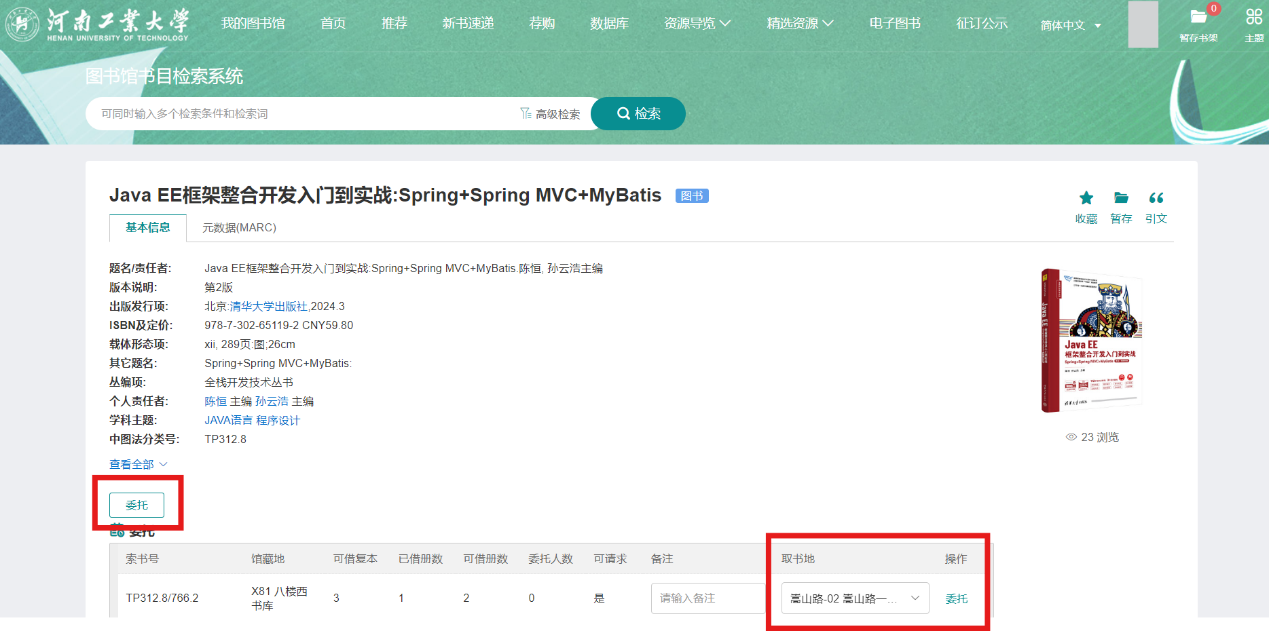The height and width of the screenshot is (631, 1269).
Task: Click the quotation 引文 citation icon
Action: tap(1156, 198)
